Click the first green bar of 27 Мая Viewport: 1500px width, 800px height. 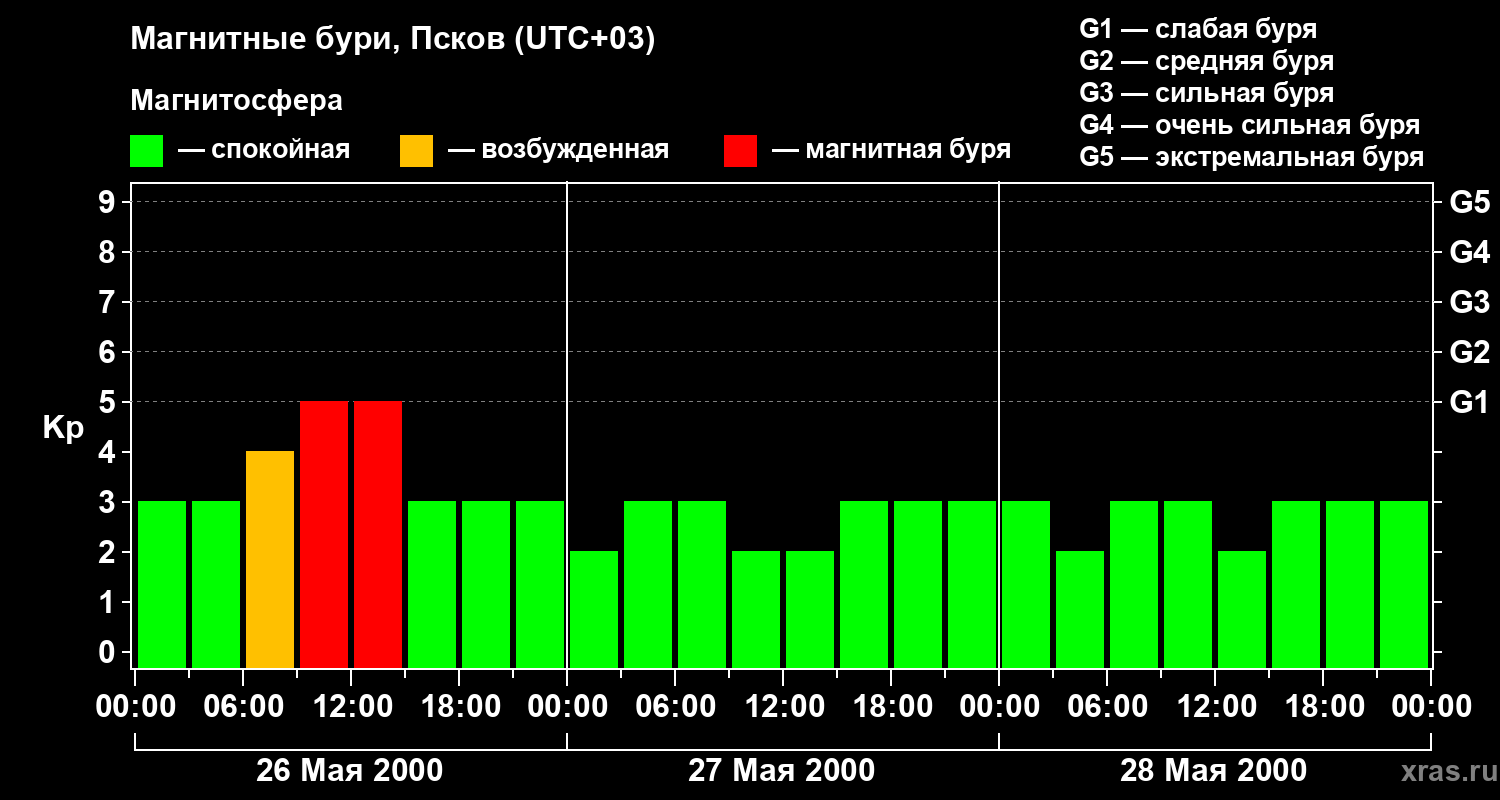pos(594,609)
